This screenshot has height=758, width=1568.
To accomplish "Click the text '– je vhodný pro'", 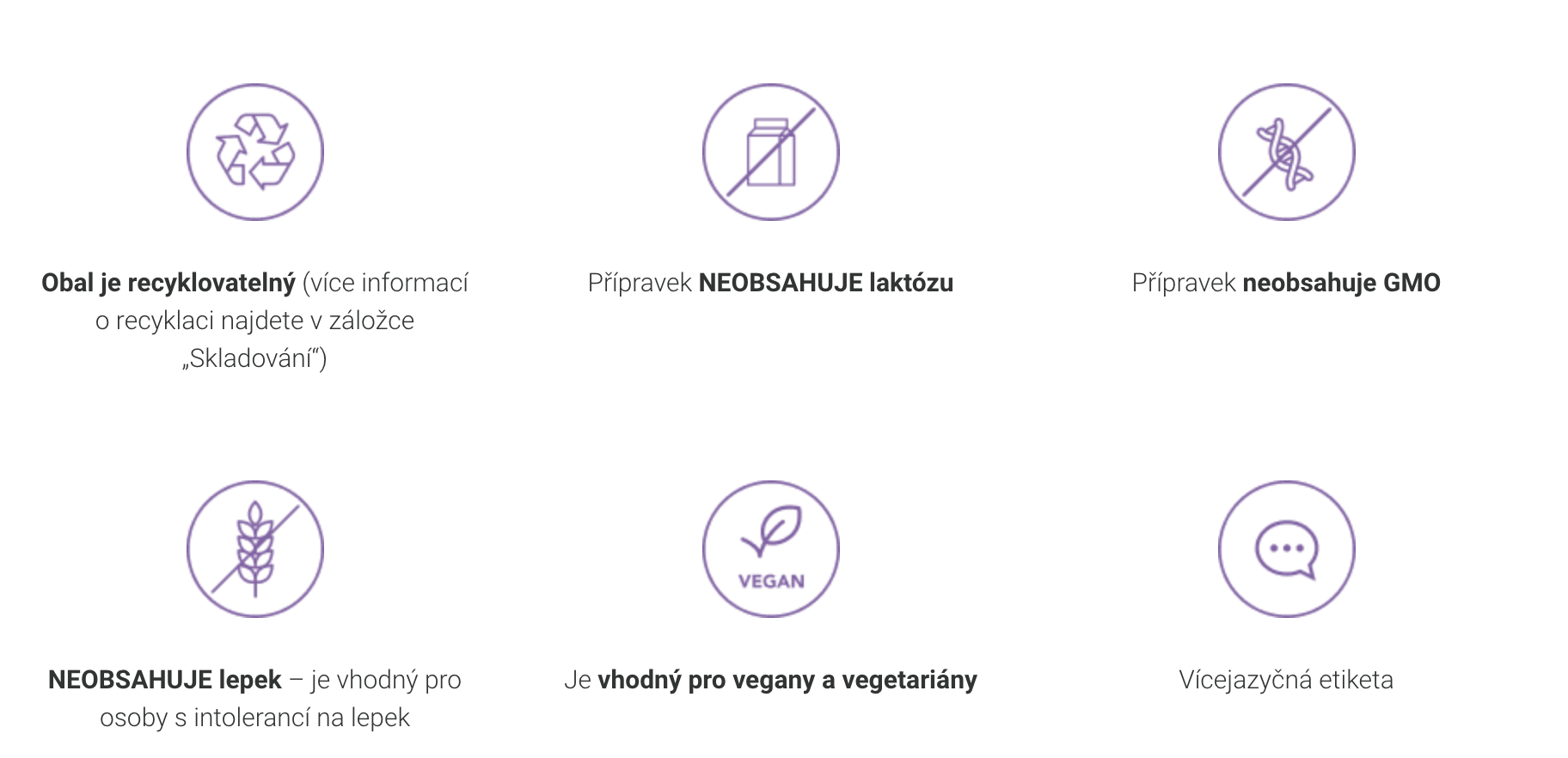I will coord(375,680).
